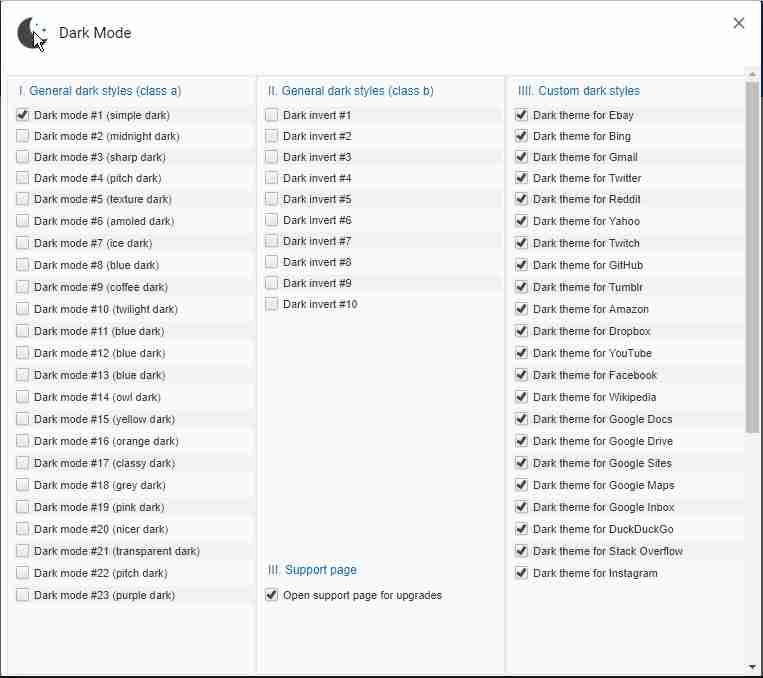Select Dark mode #6 (amoled dark) checkbox
763x678 pixels.
tap(22, 221)
